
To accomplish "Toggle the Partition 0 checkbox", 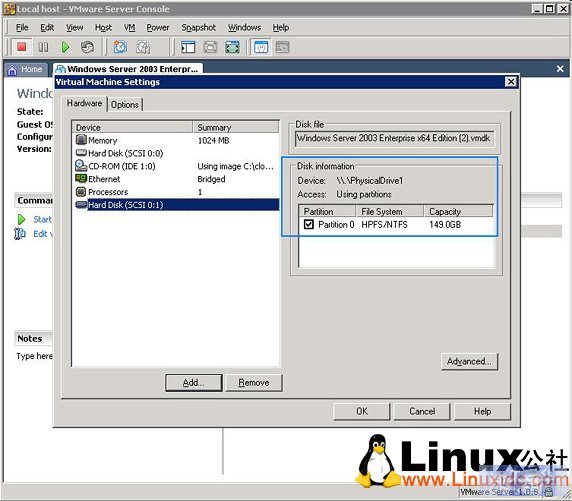I will pyautogui.click(x=309, y=224).
